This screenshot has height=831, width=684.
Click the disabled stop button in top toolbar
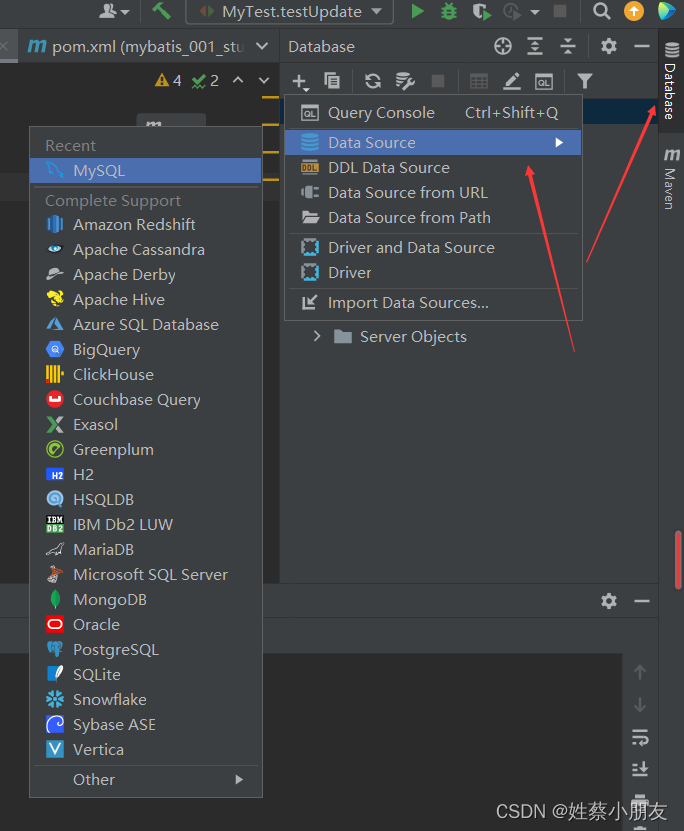coord(559,11)
